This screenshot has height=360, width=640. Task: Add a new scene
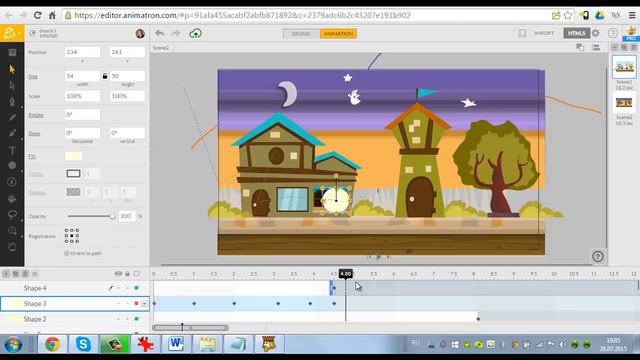point(614,47)
